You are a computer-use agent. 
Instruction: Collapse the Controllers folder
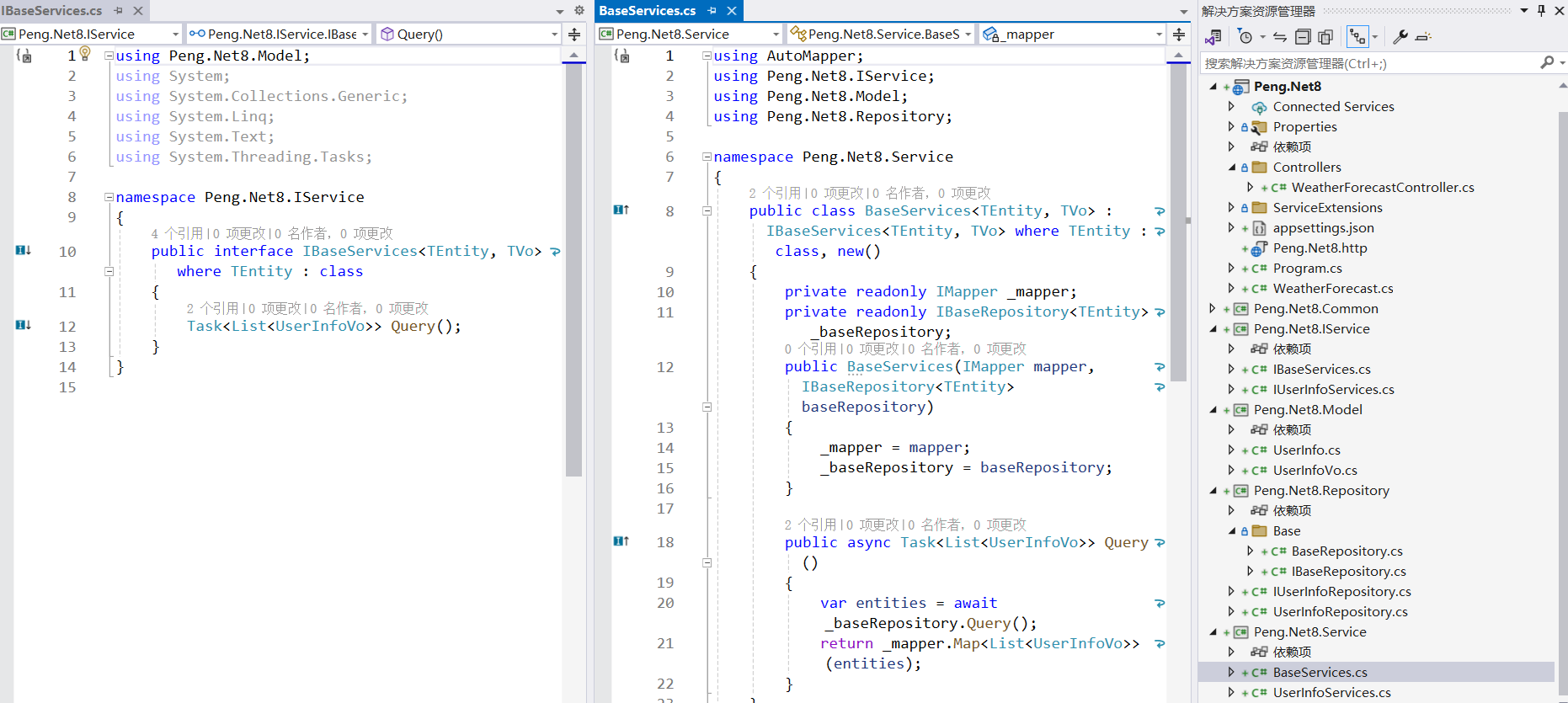[x=1232, y=168]
